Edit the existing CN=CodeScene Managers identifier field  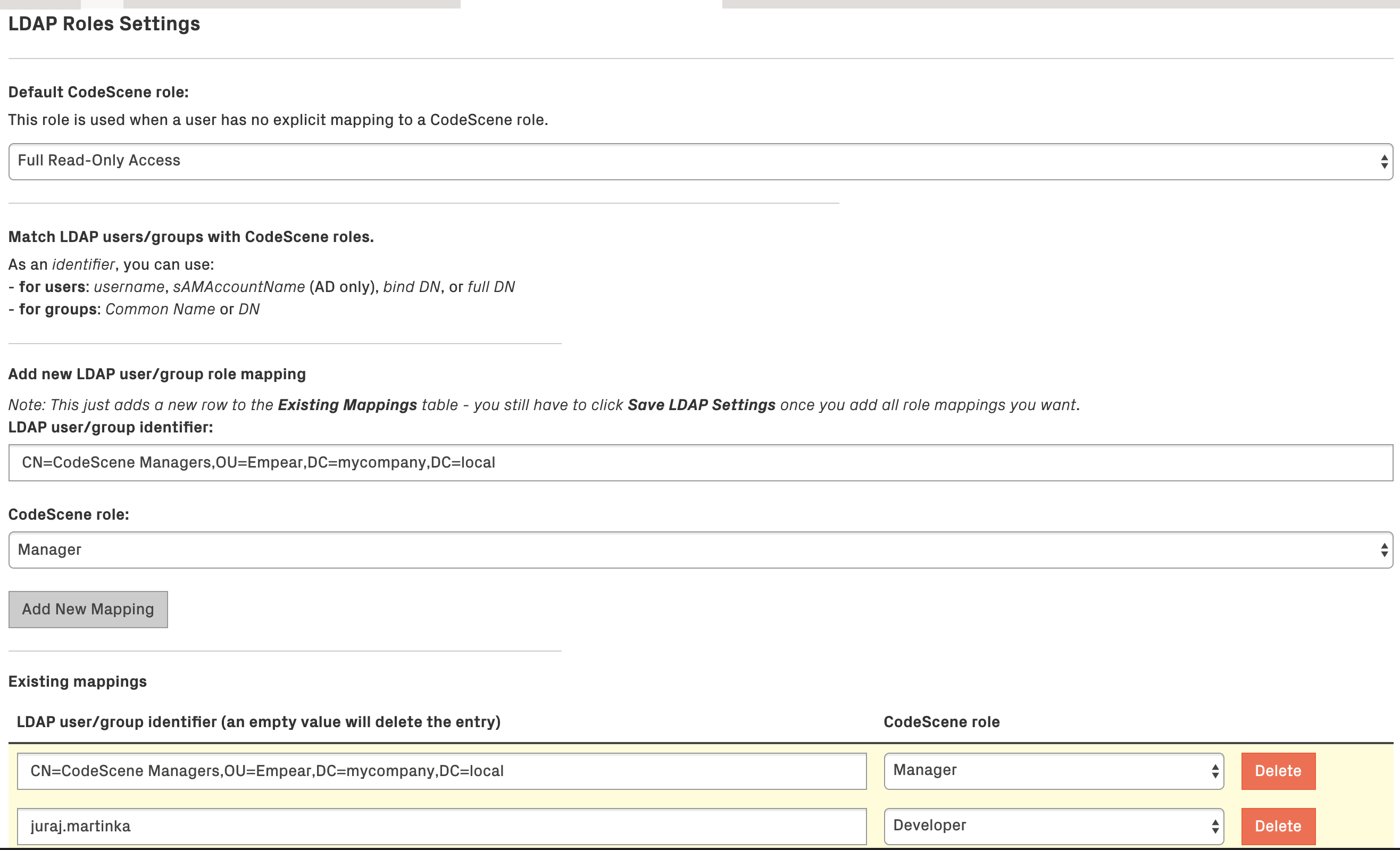[x=441, y=771]
